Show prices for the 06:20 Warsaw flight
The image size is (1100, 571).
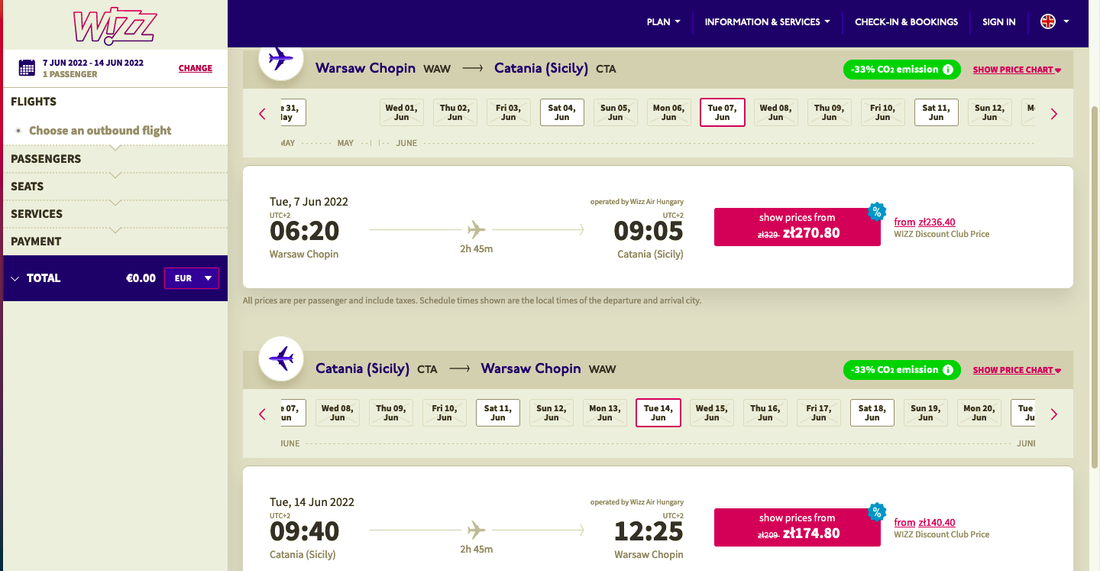[x=797, y=227]
